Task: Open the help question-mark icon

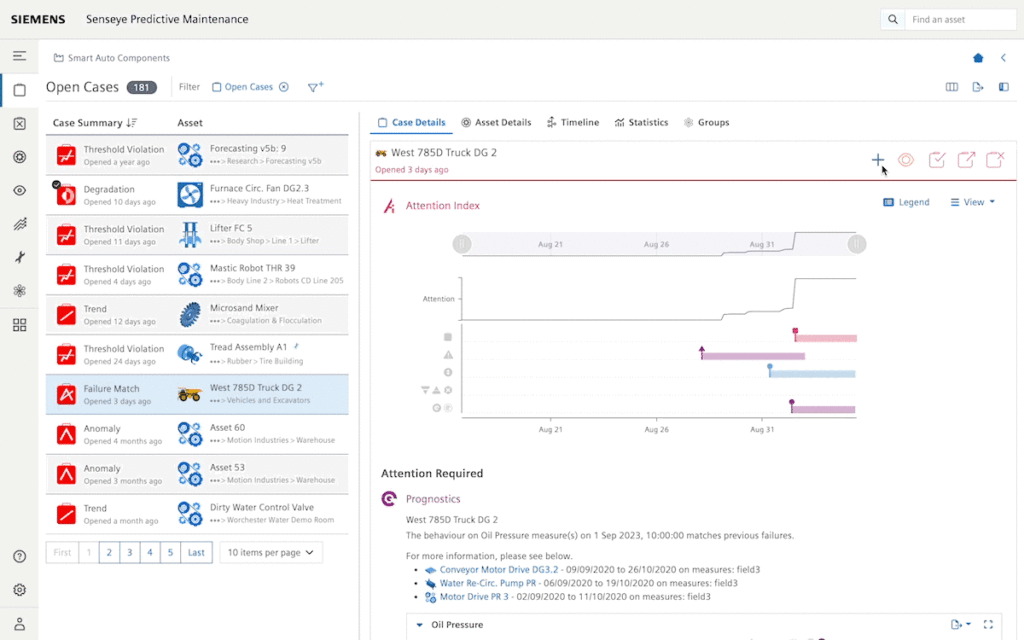Action: (20, 556)
